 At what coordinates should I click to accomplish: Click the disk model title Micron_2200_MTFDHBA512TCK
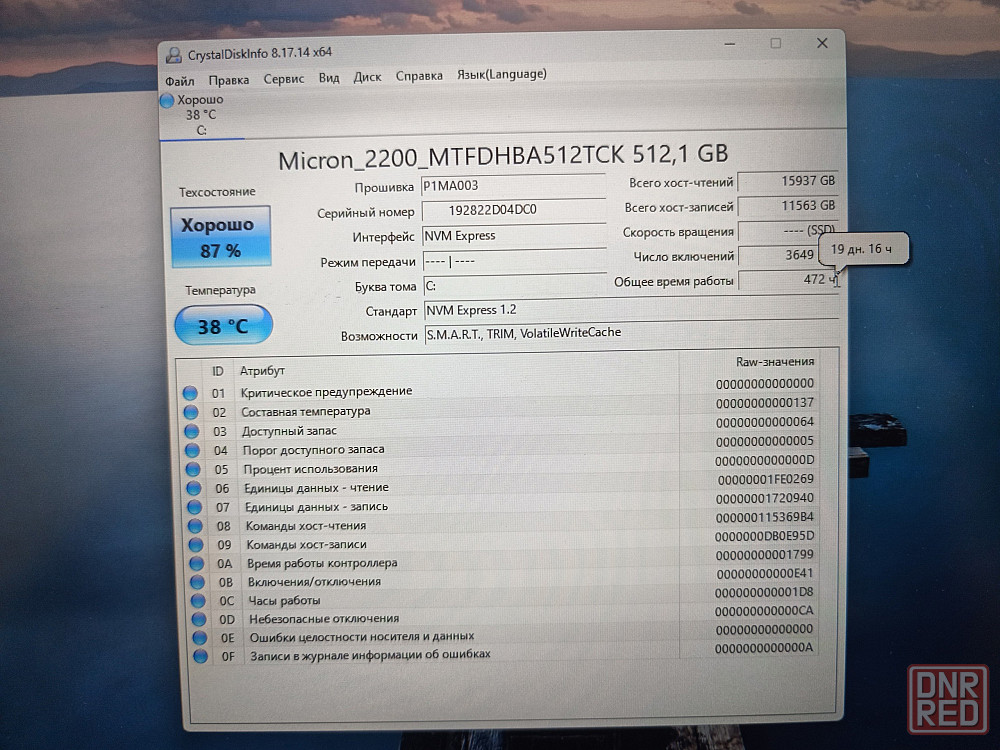[452, 157]
